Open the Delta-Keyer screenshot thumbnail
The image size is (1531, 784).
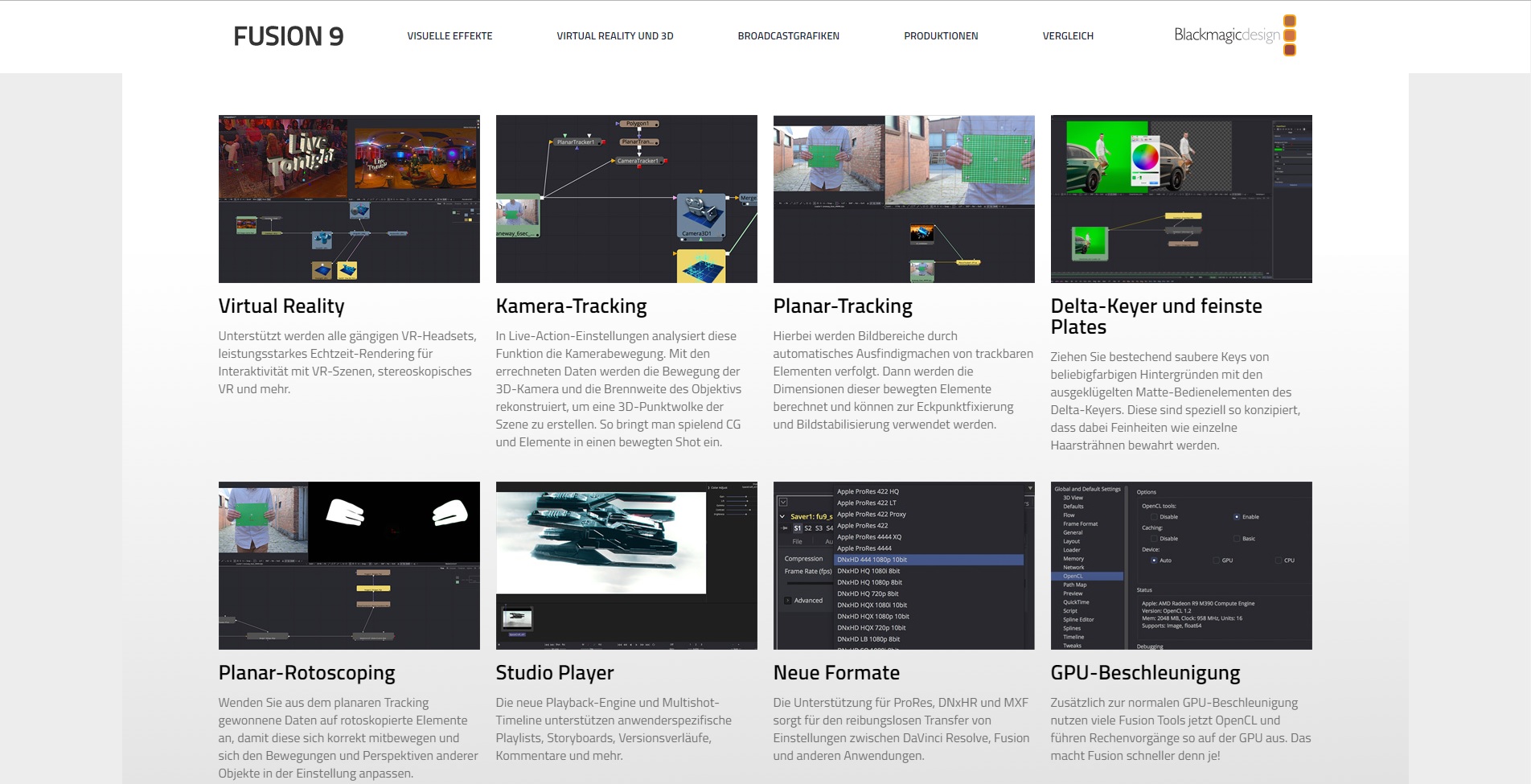point(1181,199)
